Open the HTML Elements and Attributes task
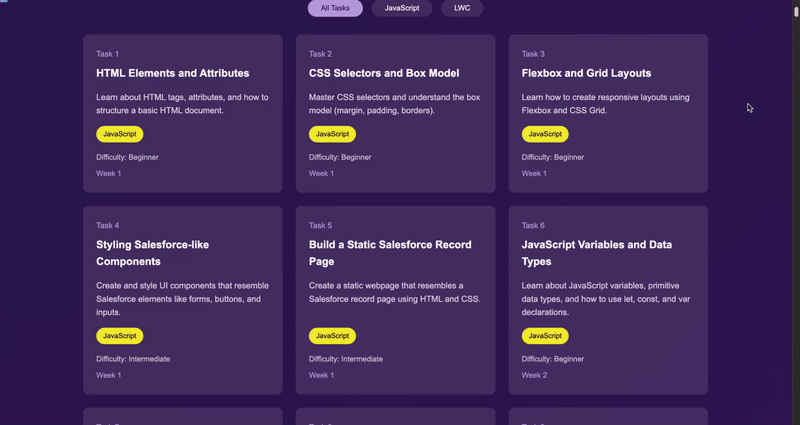 pos(172,73)
